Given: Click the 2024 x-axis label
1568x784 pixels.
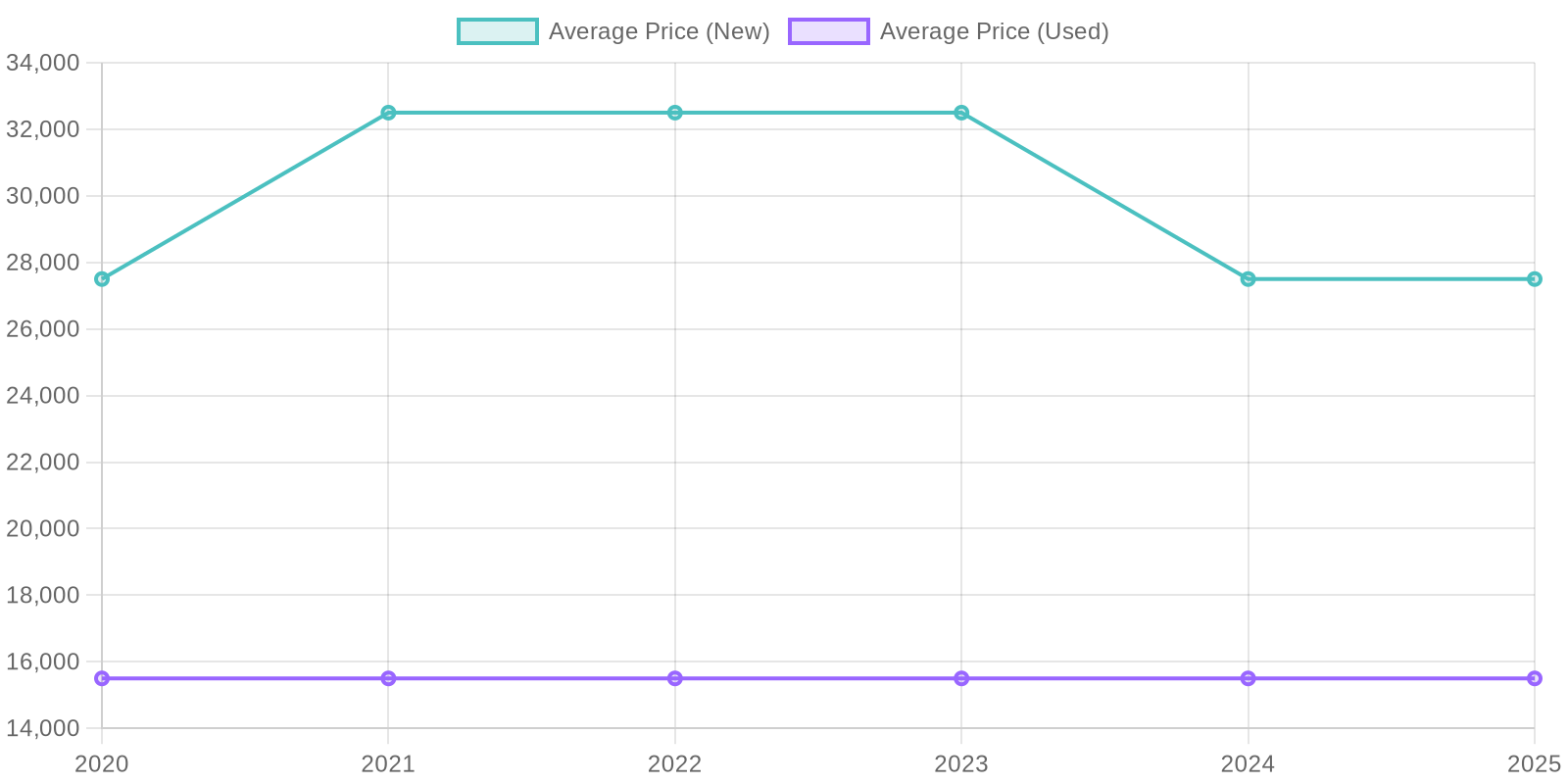Looking at the screenshot, I should point(1248,764).
